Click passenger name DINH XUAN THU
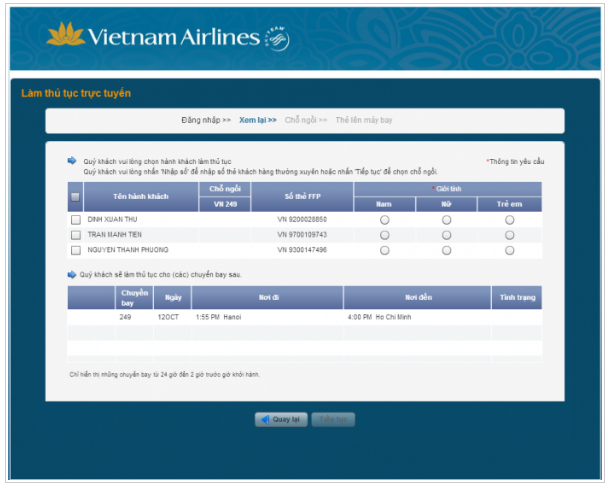The width and height of the screenshot is (608, 485). click(112, 219)
